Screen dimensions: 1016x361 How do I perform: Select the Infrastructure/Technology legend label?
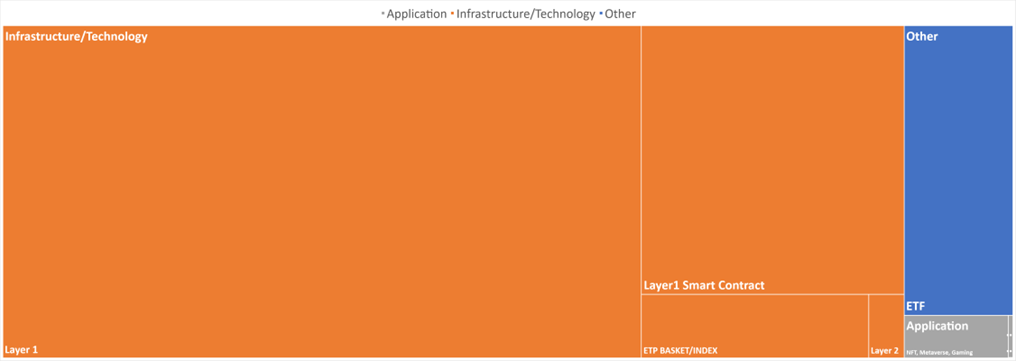coord(526,14)
